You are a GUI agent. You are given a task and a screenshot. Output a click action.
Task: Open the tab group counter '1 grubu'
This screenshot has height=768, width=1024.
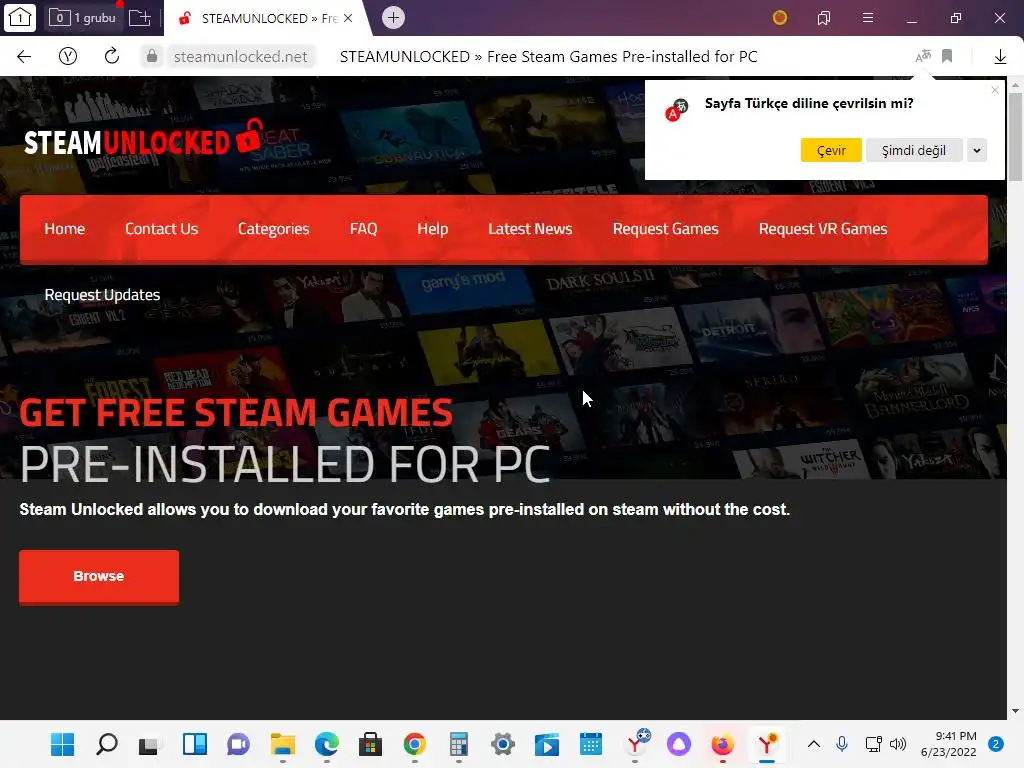point(83,18)
